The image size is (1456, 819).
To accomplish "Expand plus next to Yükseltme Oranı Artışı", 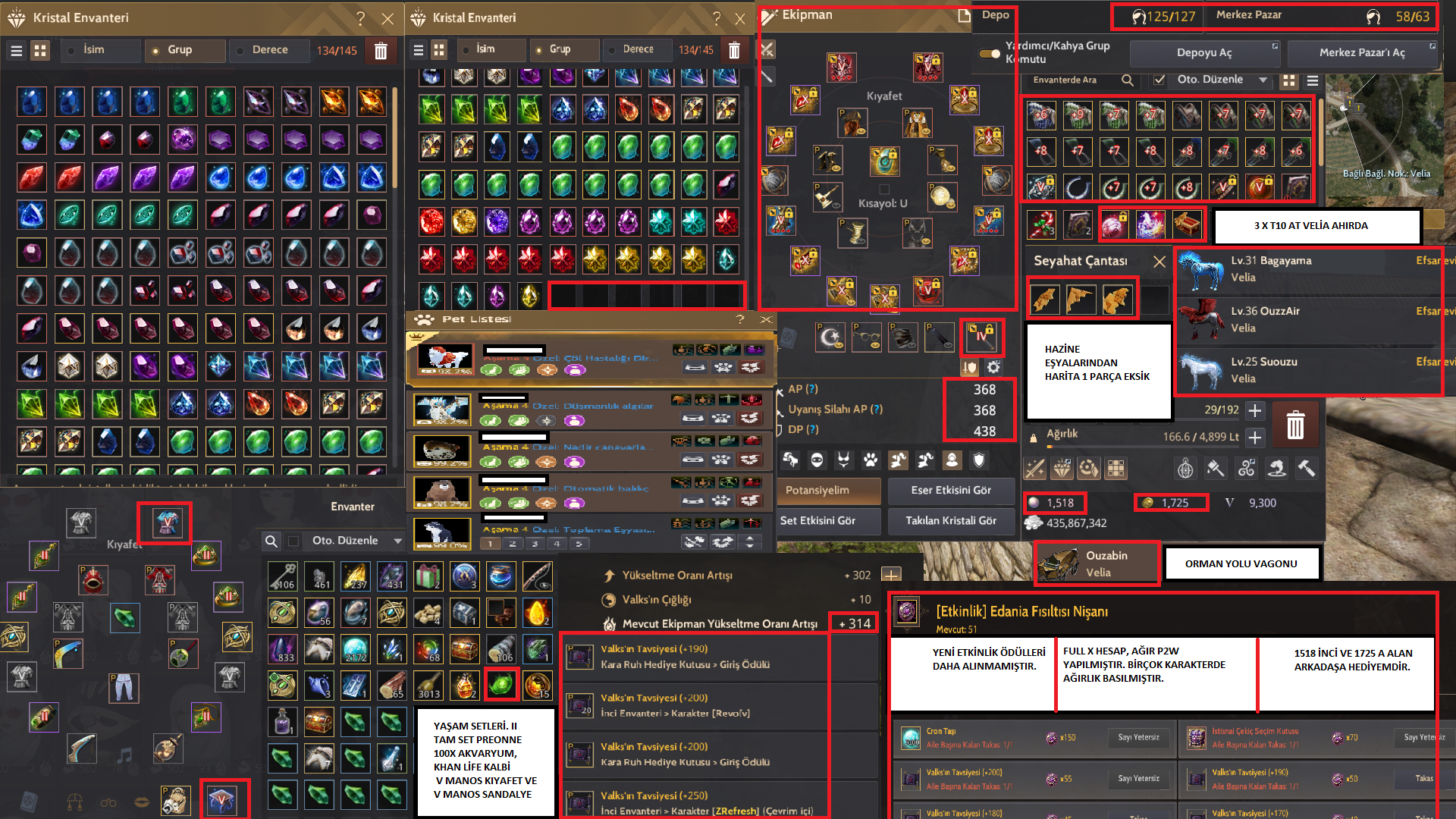I will (891, 575).
